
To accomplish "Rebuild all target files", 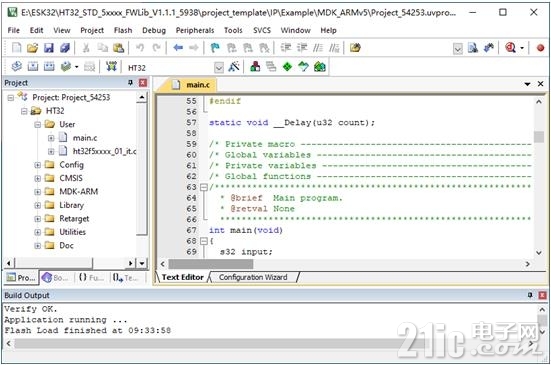I will click(x=49, y=66).
